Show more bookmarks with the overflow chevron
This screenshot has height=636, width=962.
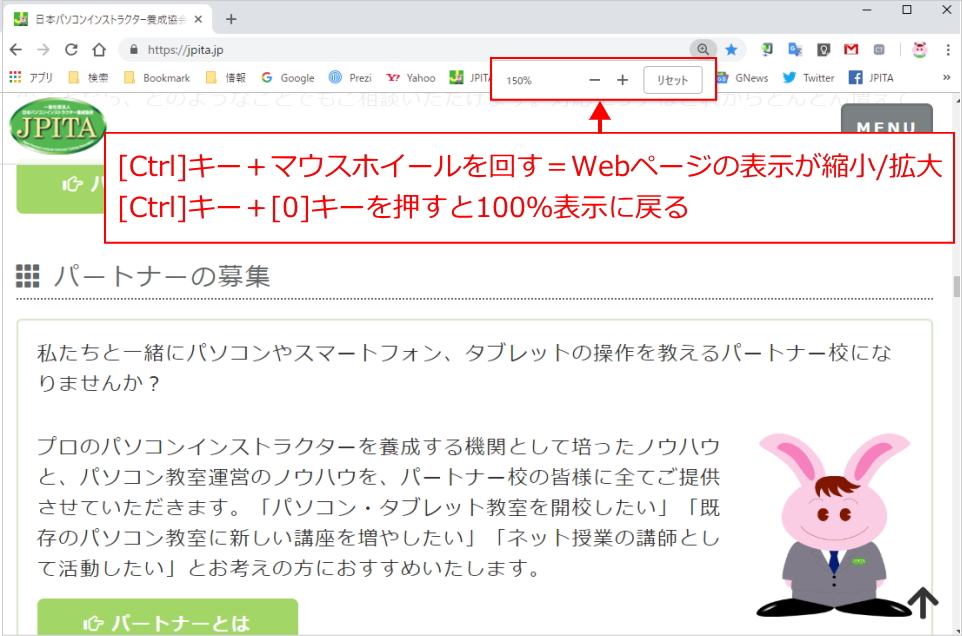(x=946, y=77)
